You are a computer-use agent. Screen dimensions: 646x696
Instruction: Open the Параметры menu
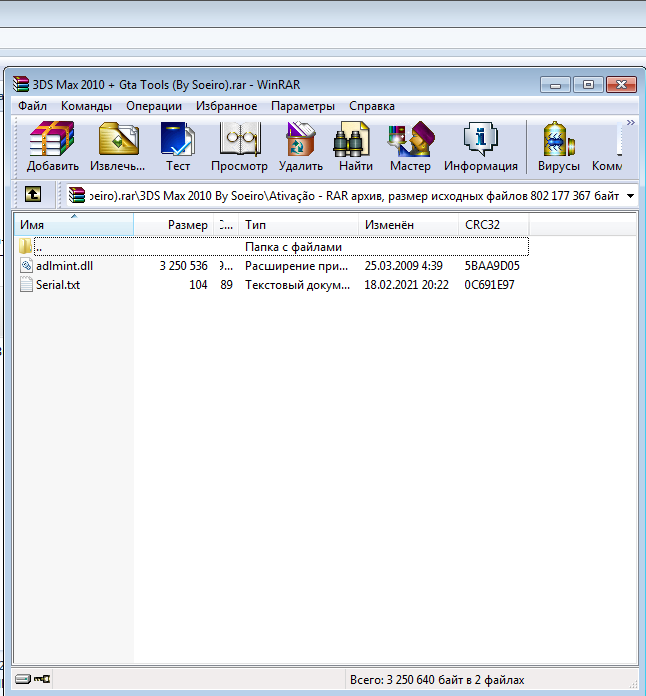coord(302,106)
